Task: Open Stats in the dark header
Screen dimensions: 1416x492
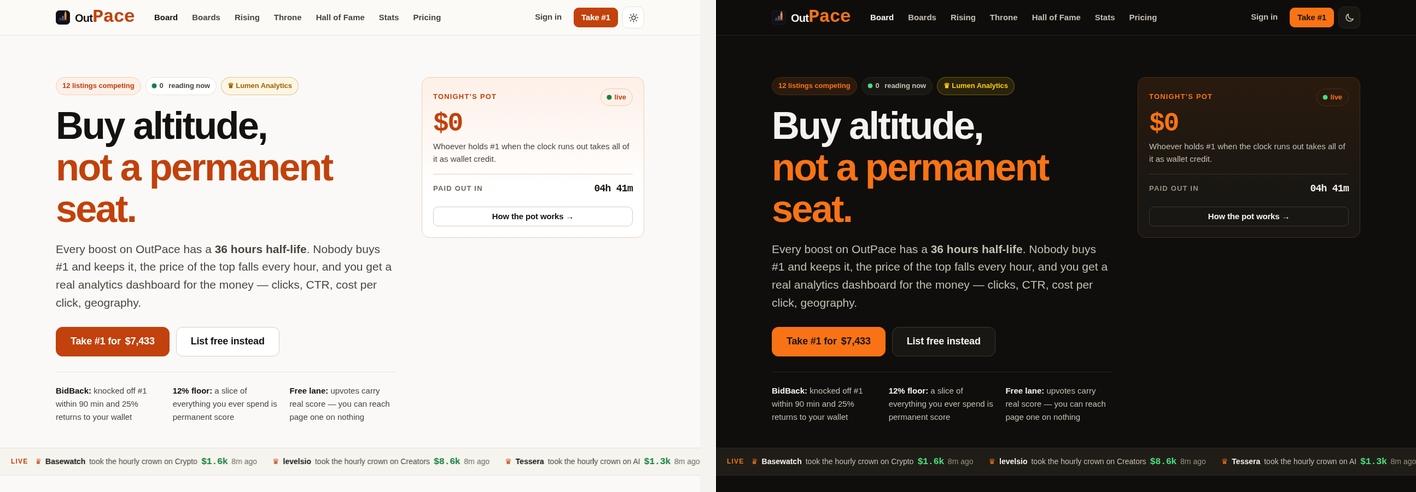Action: click(x=1105, y=17)
